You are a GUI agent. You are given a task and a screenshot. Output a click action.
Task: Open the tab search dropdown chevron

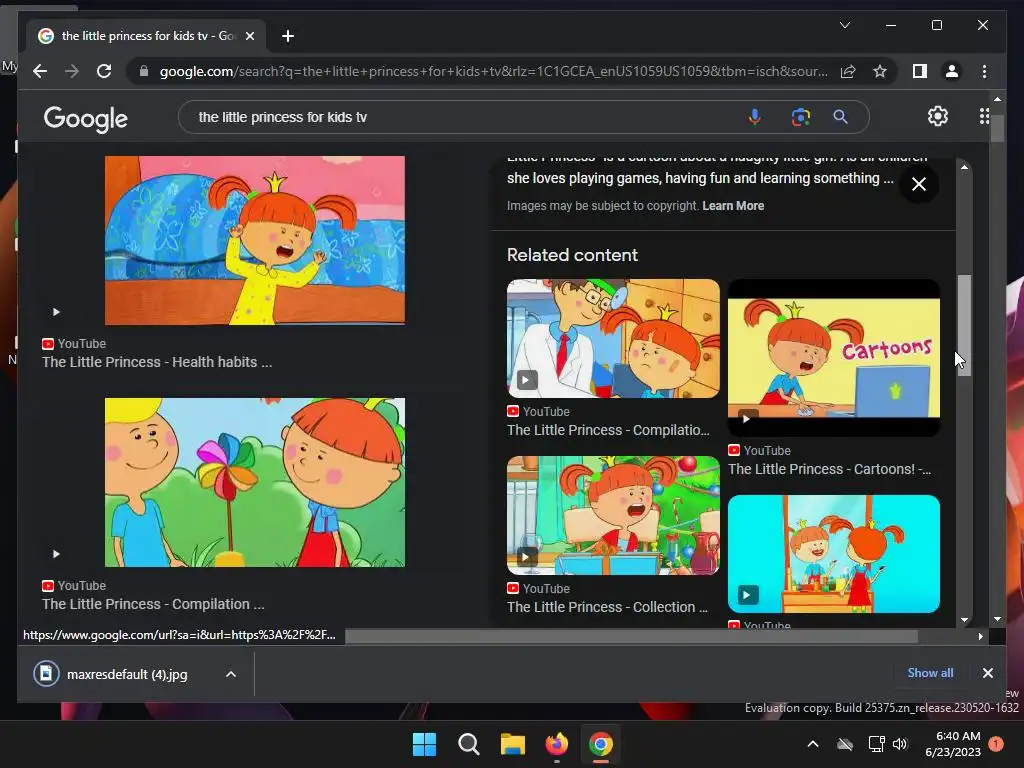click(x=844, y=25)
